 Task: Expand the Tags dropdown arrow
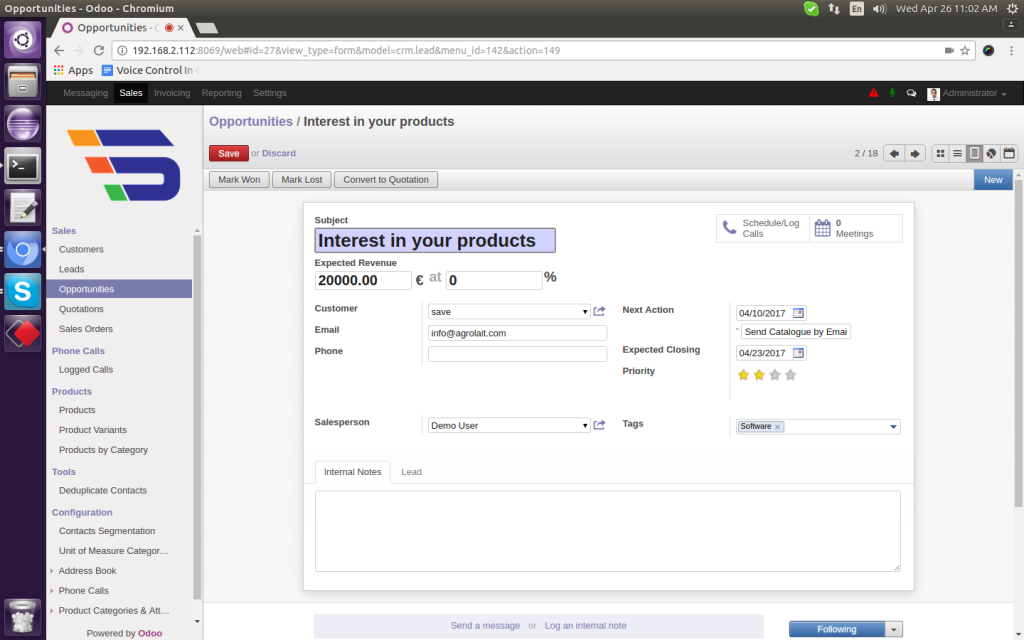892,427
